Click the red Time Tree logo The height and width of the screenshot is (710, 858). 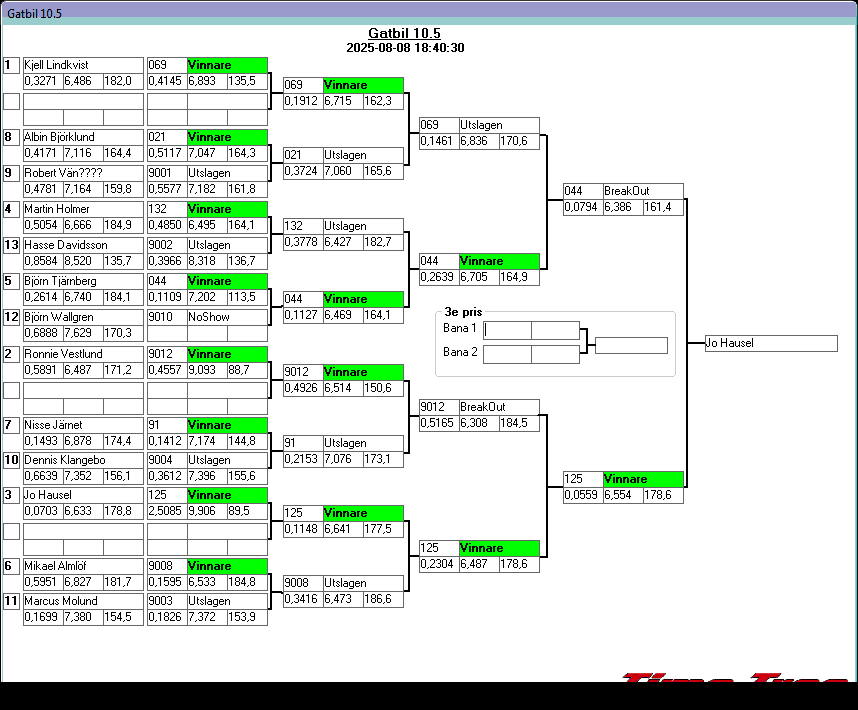tap(735, 678)
